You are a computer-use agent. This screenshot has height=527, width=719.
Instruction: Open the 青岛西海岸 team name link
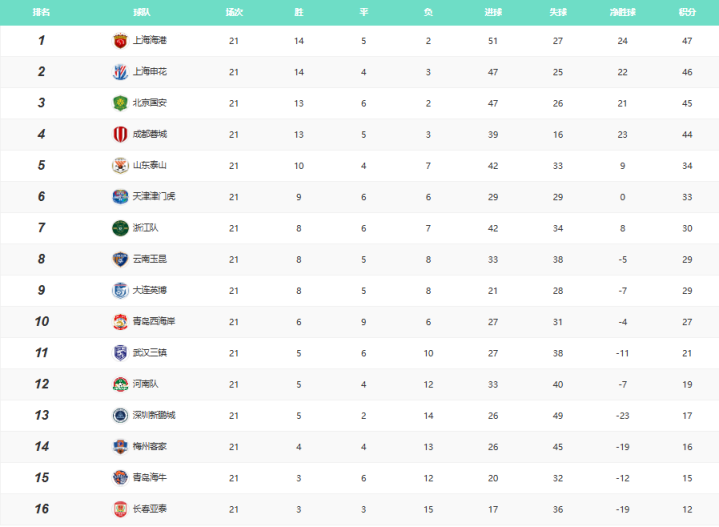[154, 321]
